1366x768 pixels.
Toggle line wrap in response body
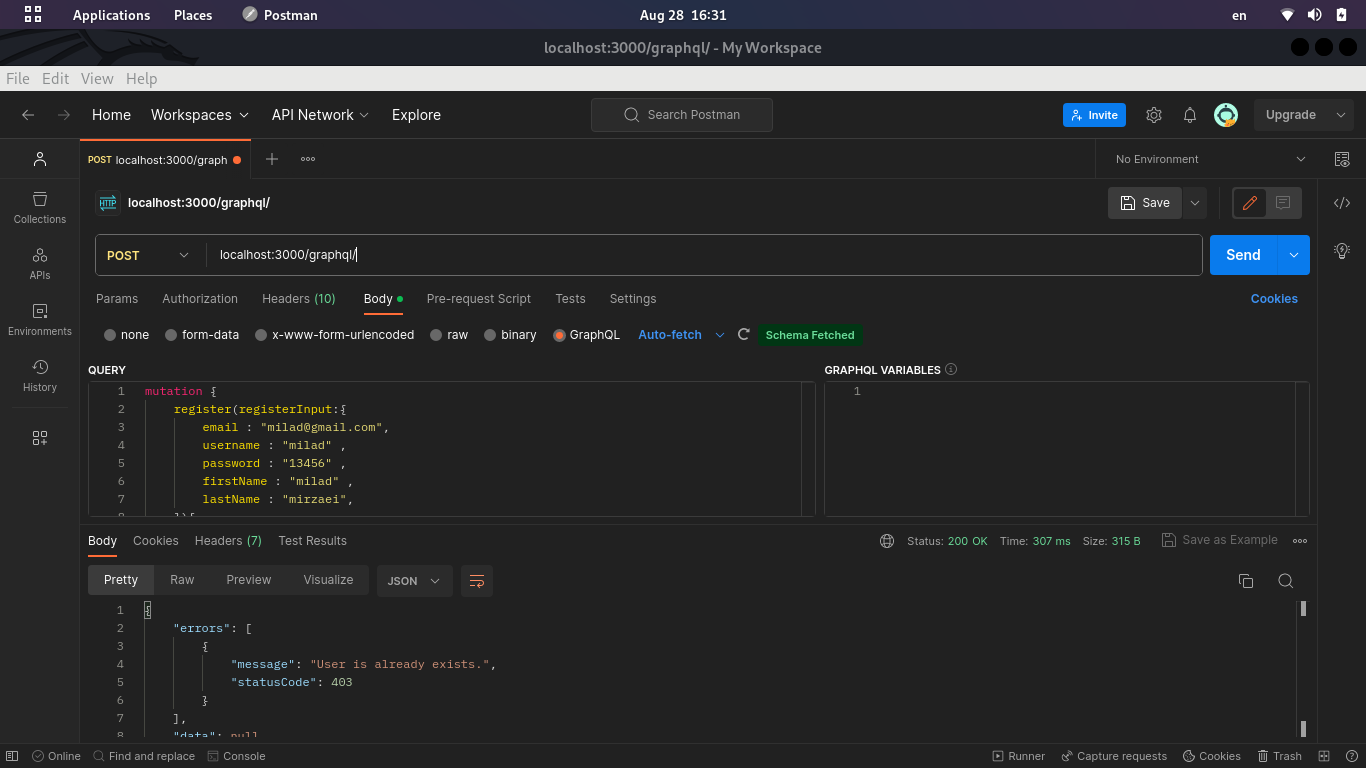pos(477,581)
